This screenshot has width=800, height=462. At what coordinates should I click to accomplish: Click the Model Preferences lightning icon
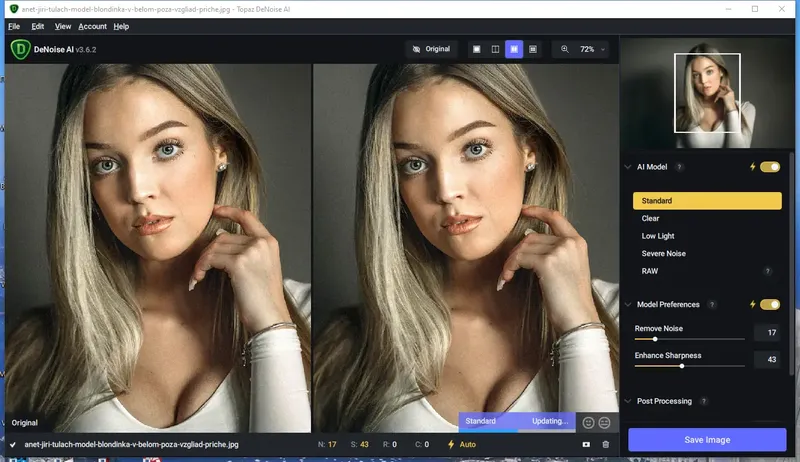[x=752, y=304]
